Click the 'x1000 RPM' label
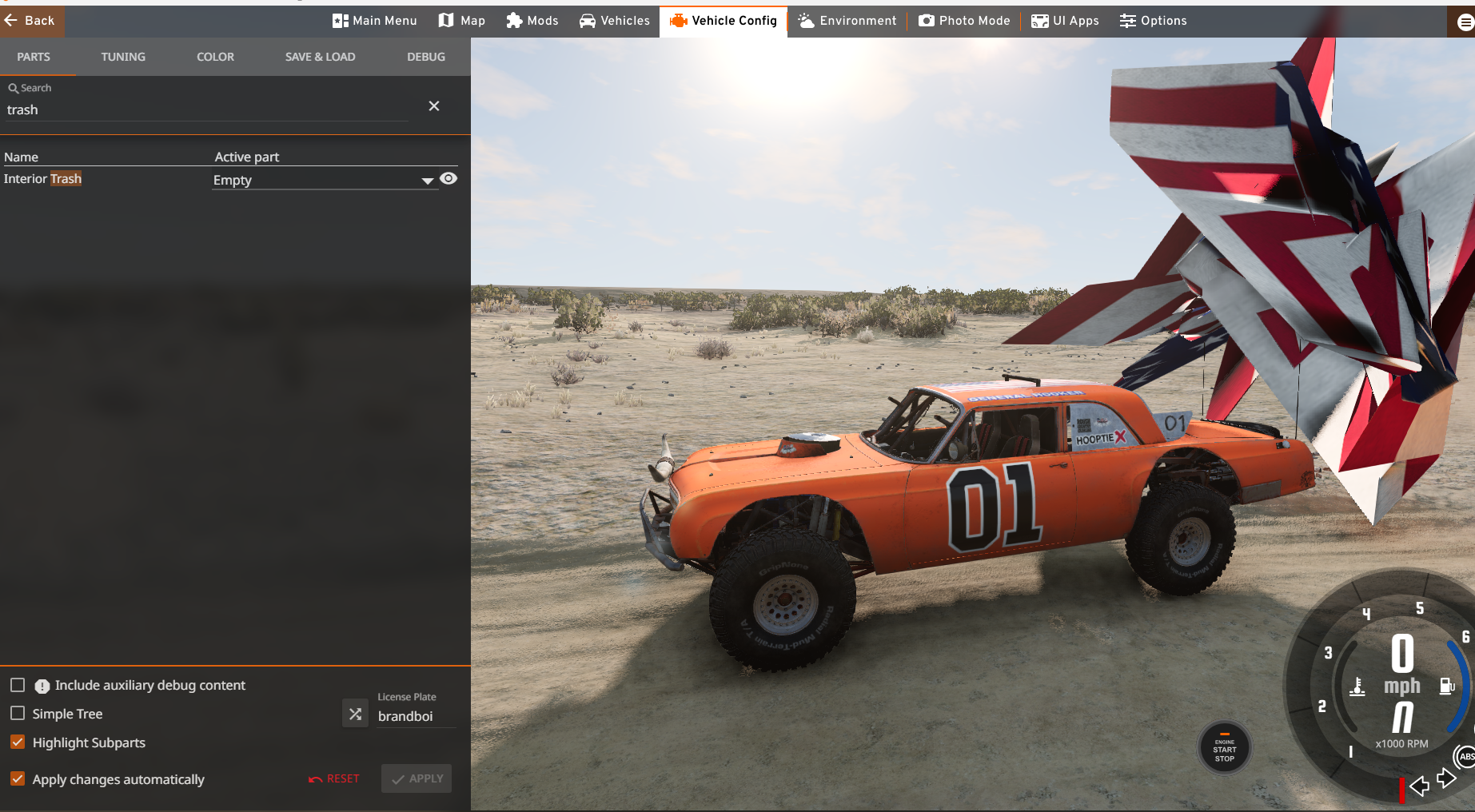 tap(1401, 743)
